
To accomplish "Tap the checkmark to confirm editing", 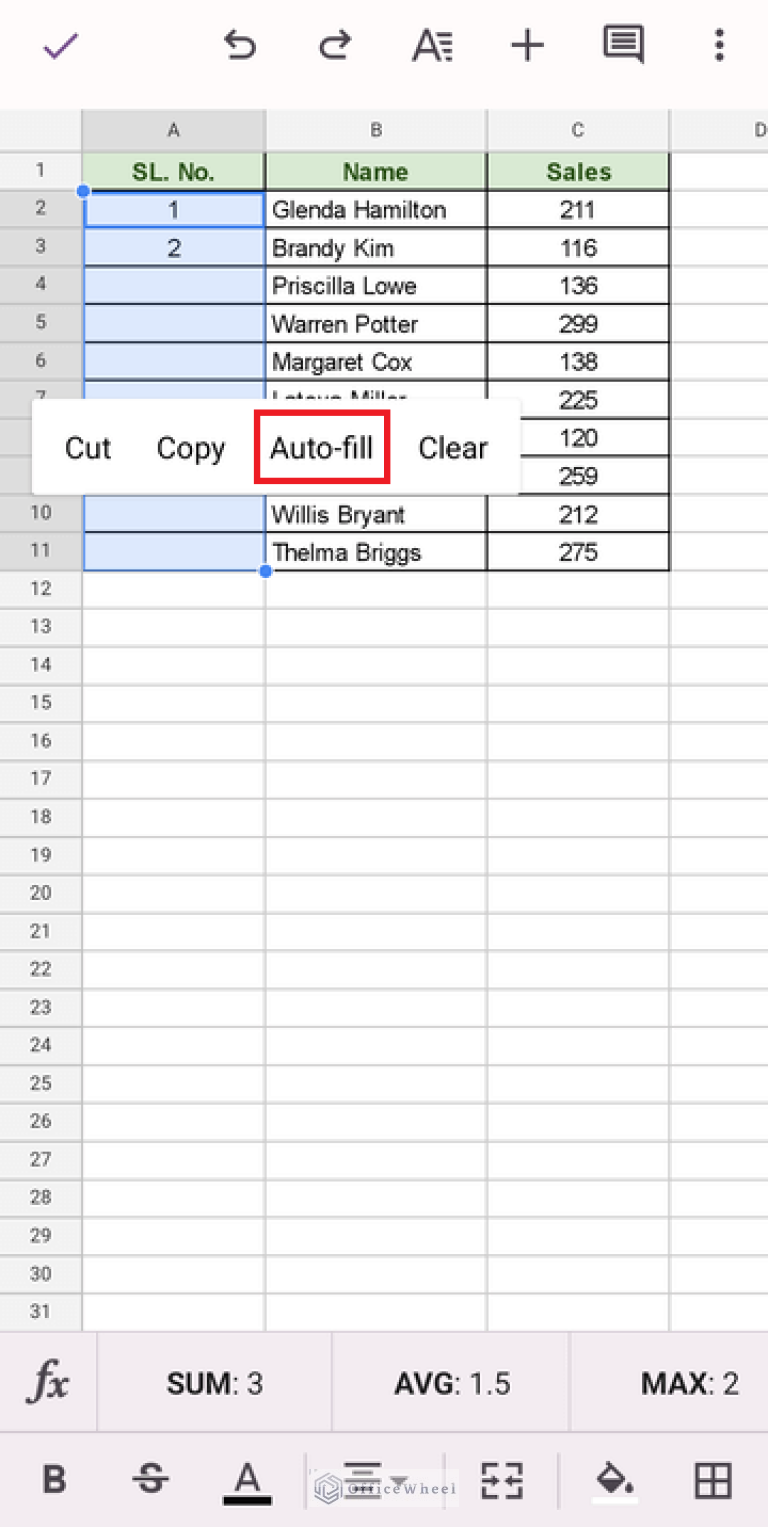I will [x=60, y=46].
